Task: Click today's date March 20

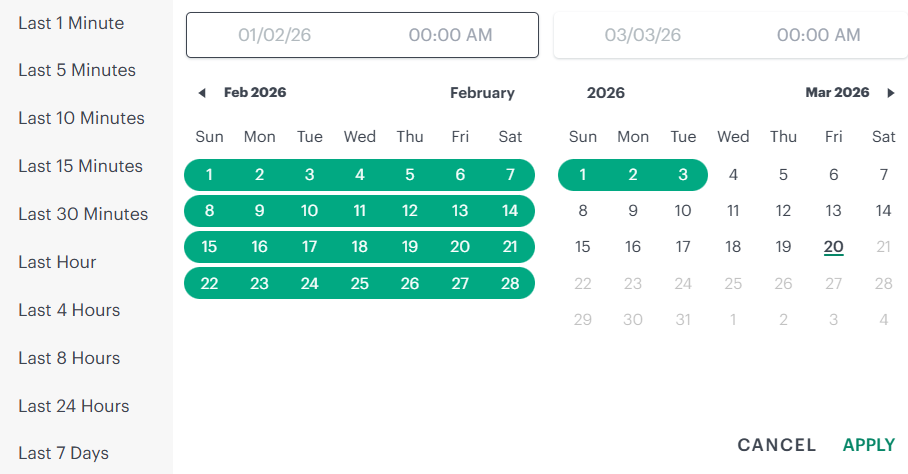Action: 833,247
